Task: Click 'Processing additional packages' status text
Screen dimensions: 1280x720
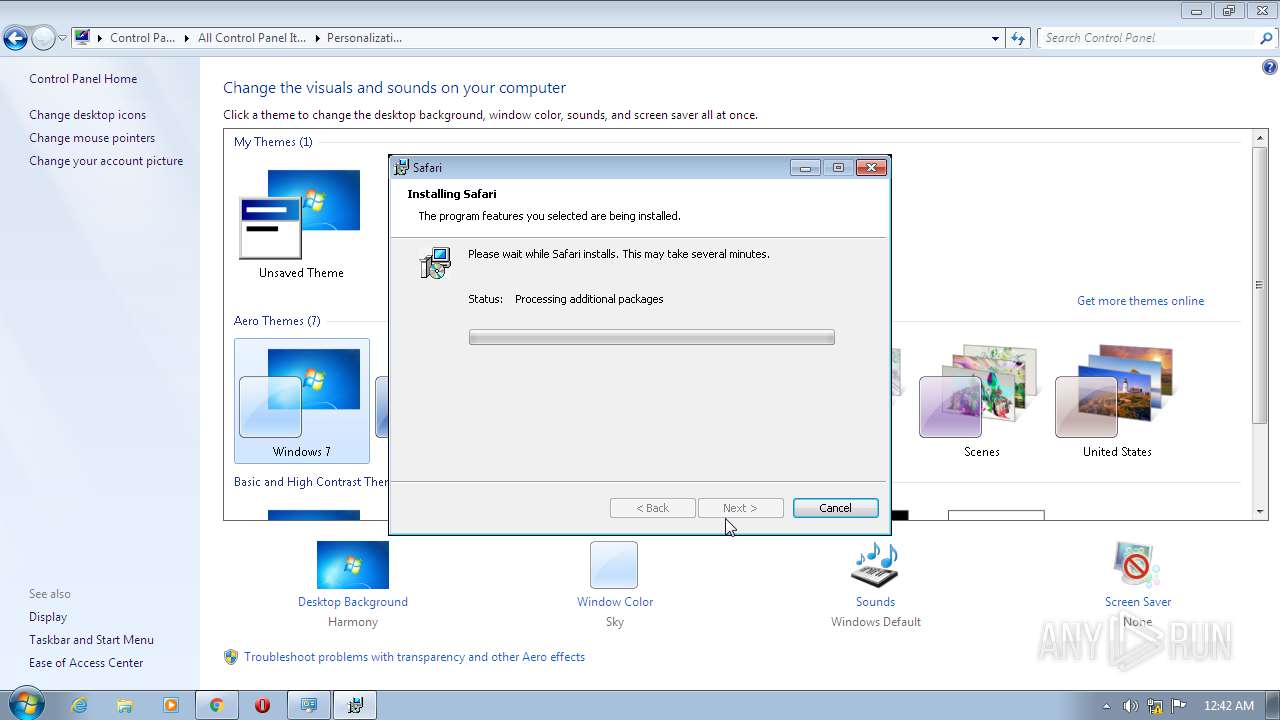Action: click(x=589, y=299)
